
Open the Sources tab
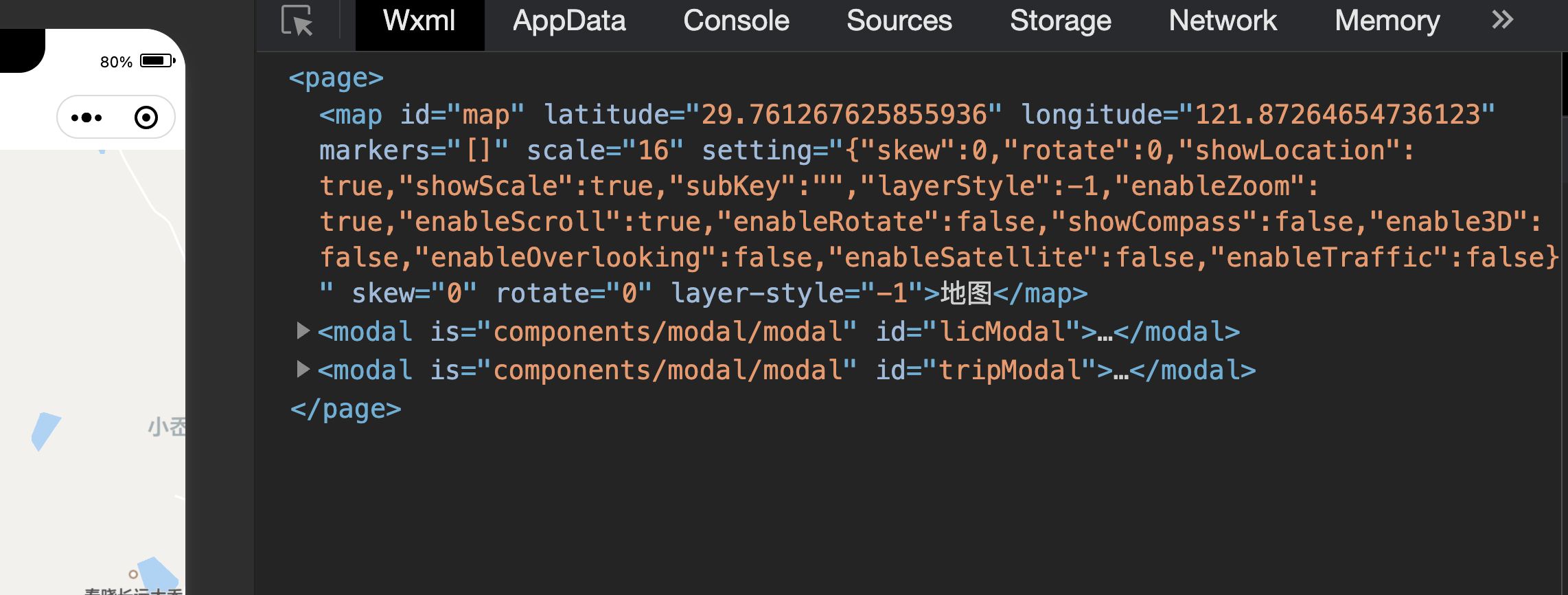pos(899,21)
